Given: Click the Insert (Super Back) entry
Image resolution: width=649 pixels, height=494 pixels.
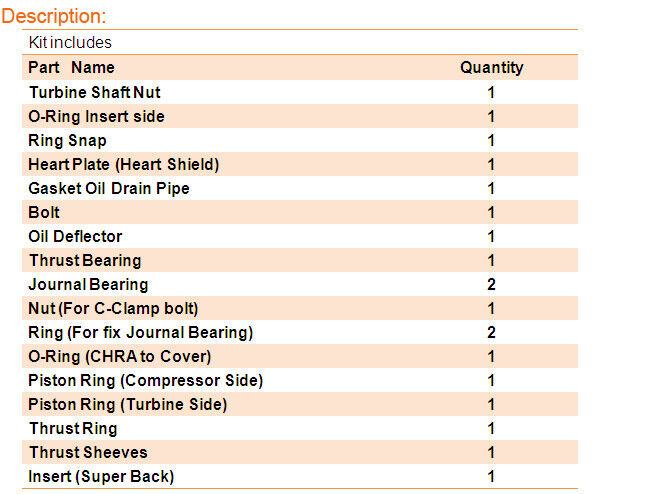Looking at the screenshot, I should click(x=101, y=476).
